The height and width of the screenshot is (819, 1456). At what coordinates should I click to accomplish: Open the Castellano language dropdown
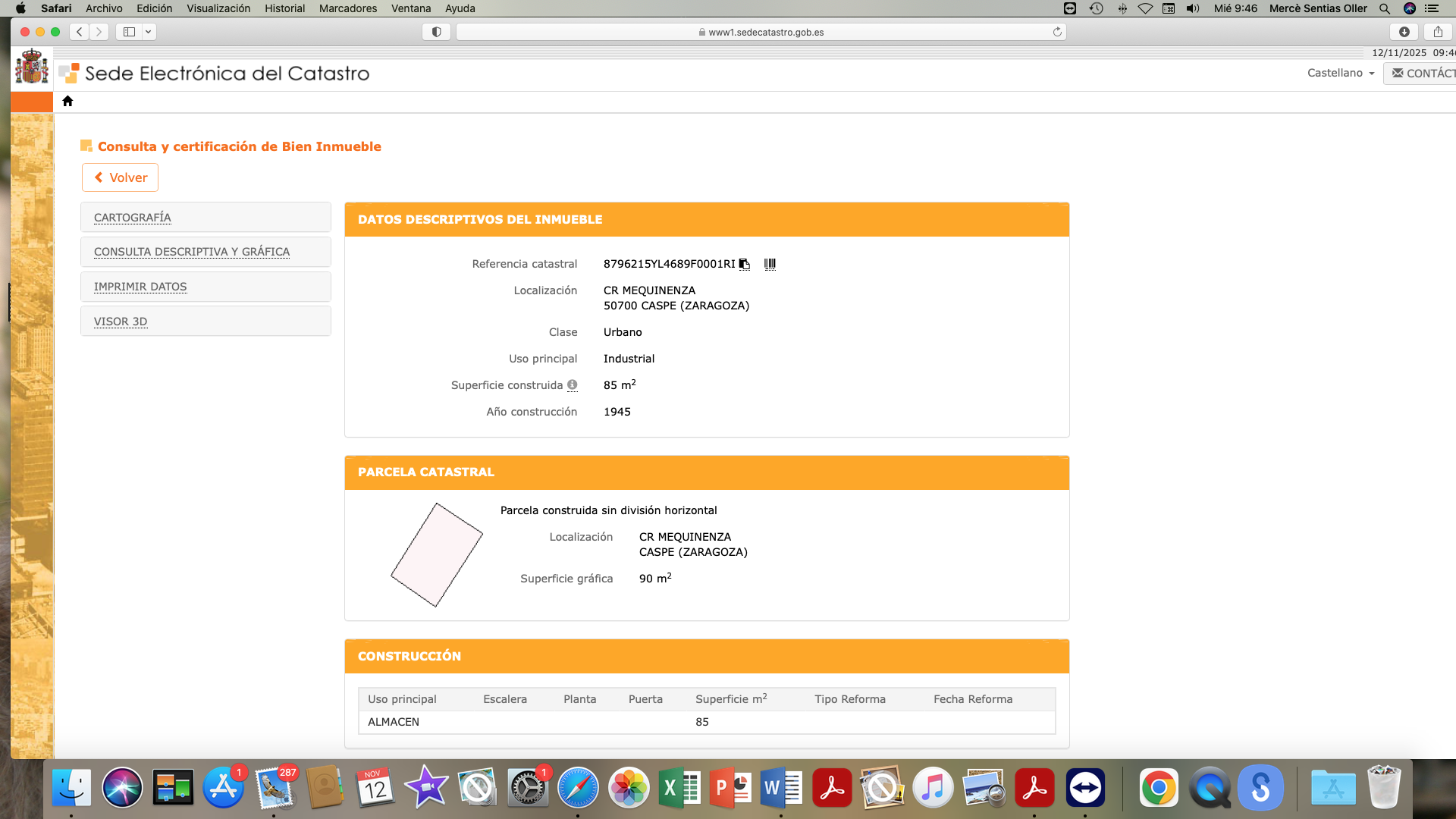click(x=1340, y=73)
